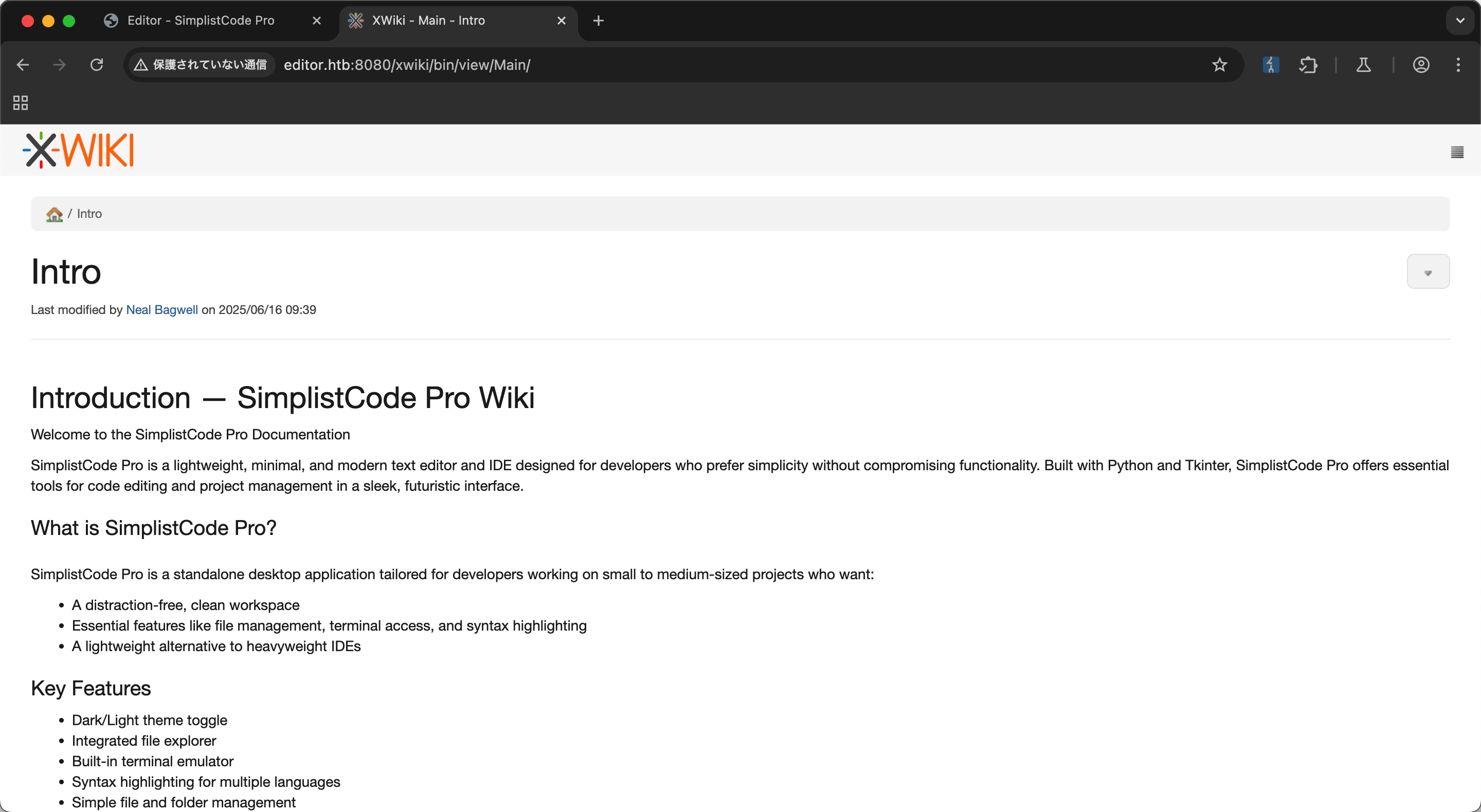The image size is (1481, 812).
Task: Go back to previous page
Action: 23,65
